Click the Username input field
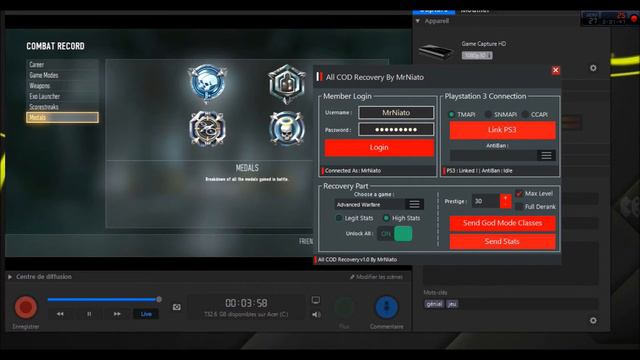The height and width of the screenshot is (360, 640). tap(396, 112)
